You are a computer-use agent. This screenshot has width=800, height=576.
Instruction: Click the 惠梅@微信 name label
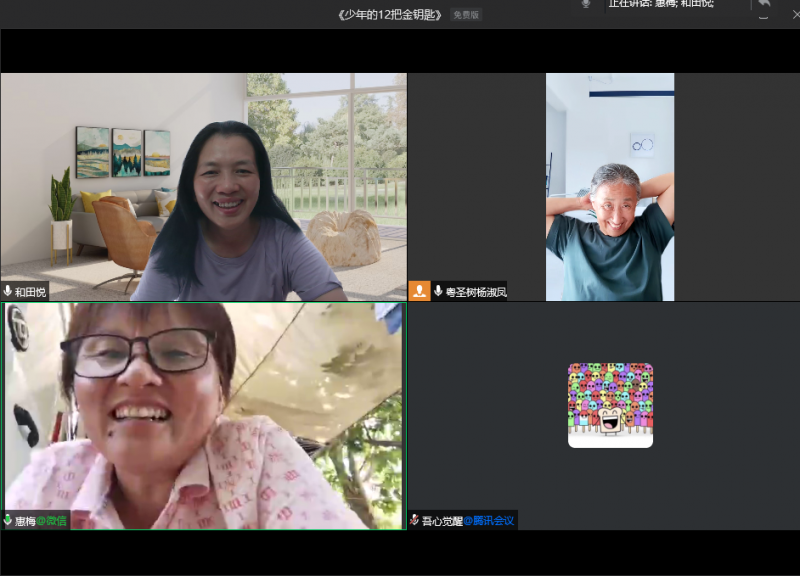41,520
